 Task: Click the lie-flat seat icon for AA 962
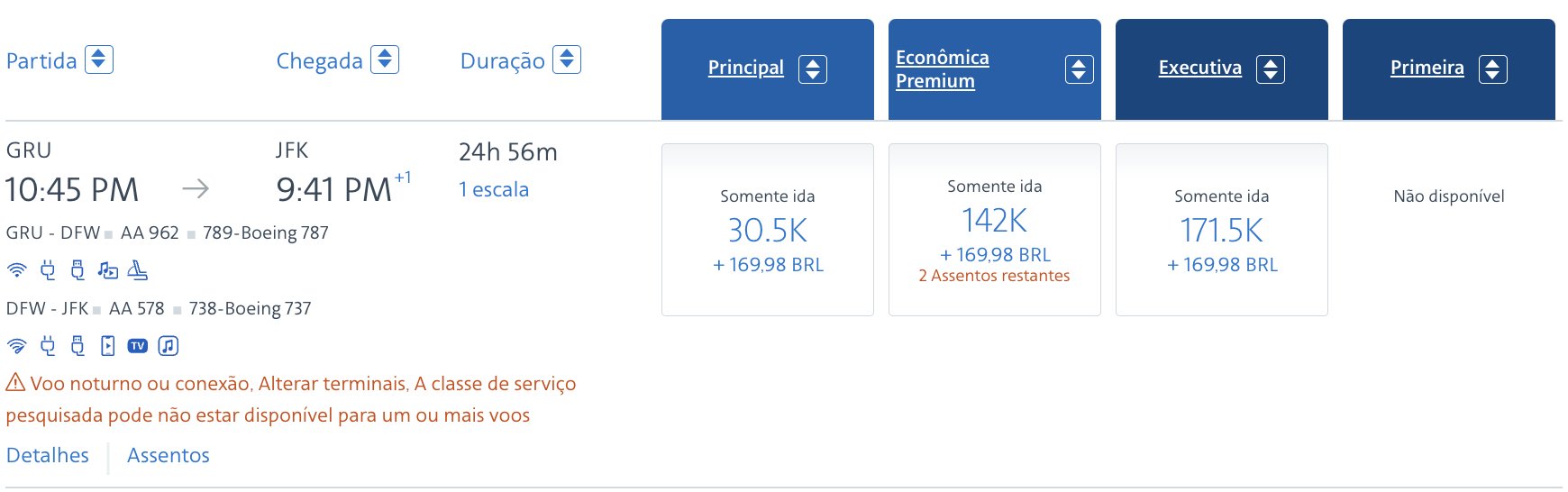coord(138,269)
